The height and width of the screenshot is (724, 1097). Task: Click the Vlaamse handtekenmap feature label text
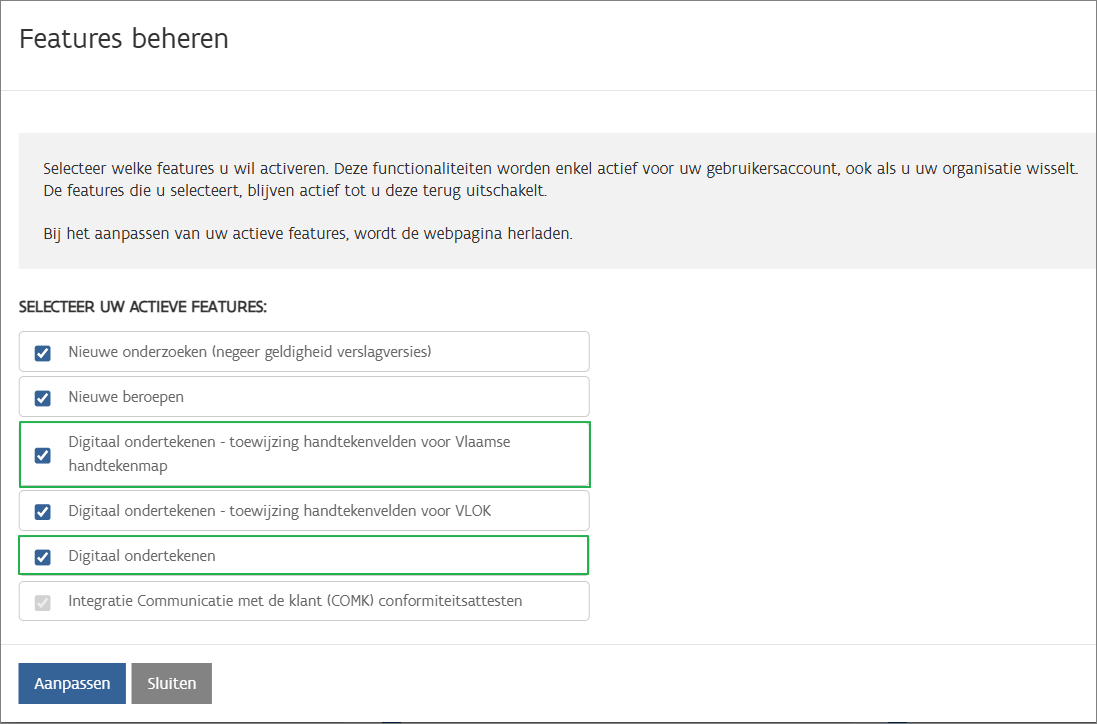tap(289, 442)
